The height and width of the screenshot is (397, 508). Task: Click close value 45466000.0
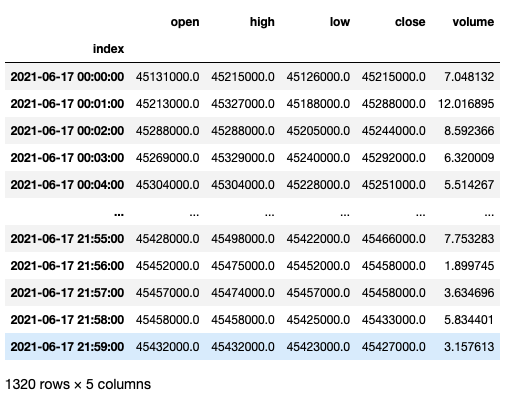(x=393, y=239)
